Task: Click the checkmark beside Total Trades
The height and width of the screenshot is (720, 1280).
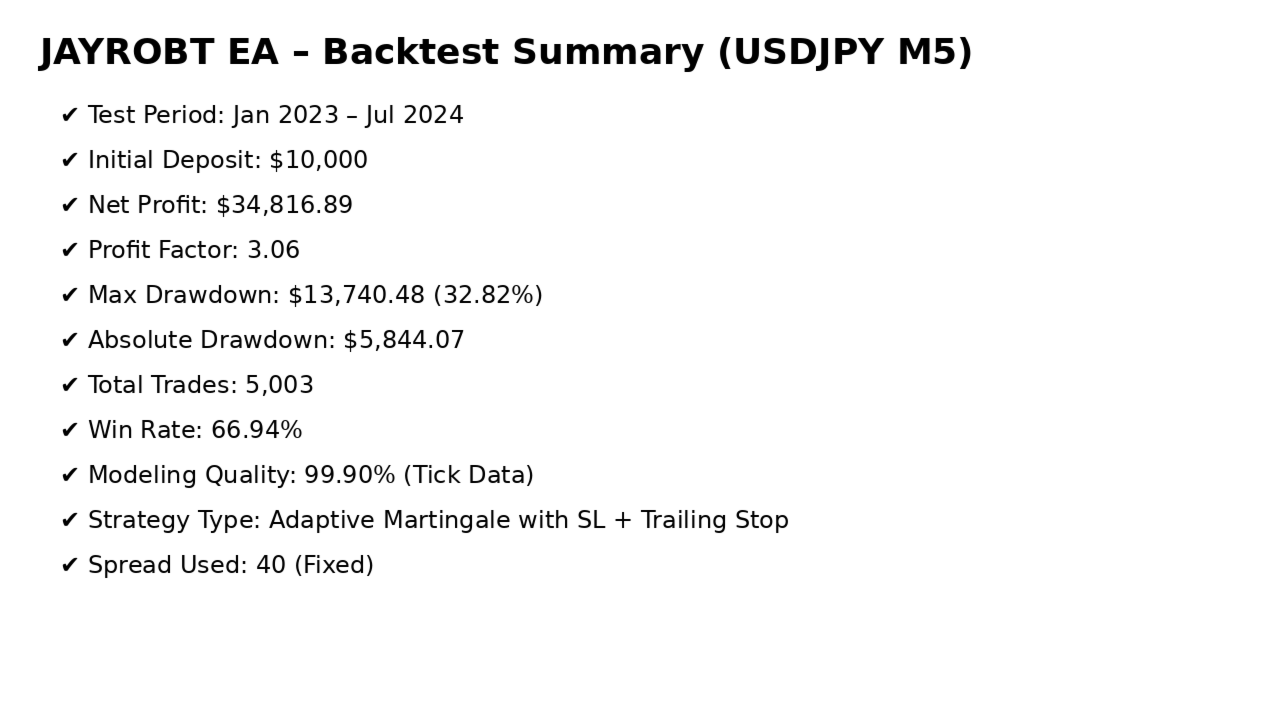Action: click(69, 386)
